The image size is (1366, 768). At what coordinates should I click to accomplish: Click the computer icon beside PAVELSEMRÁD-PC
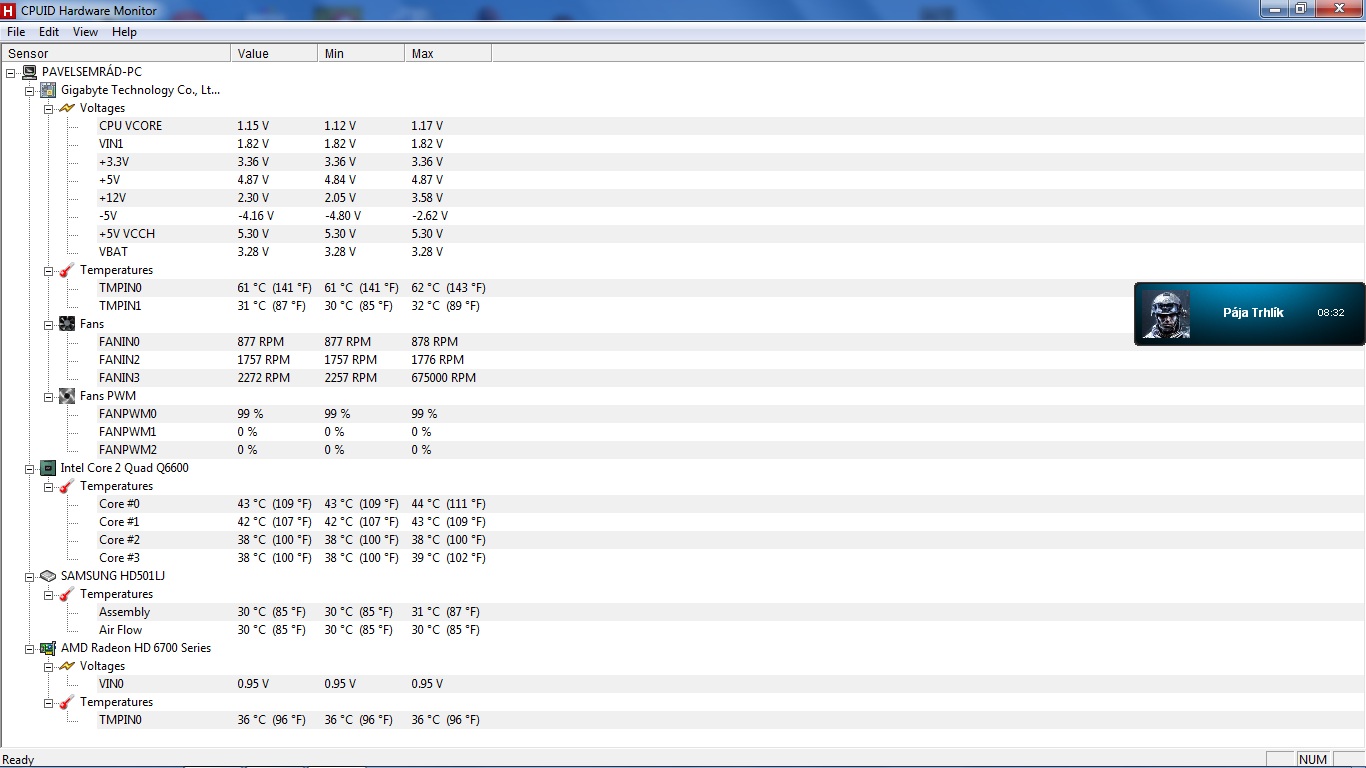coord(29,72)
